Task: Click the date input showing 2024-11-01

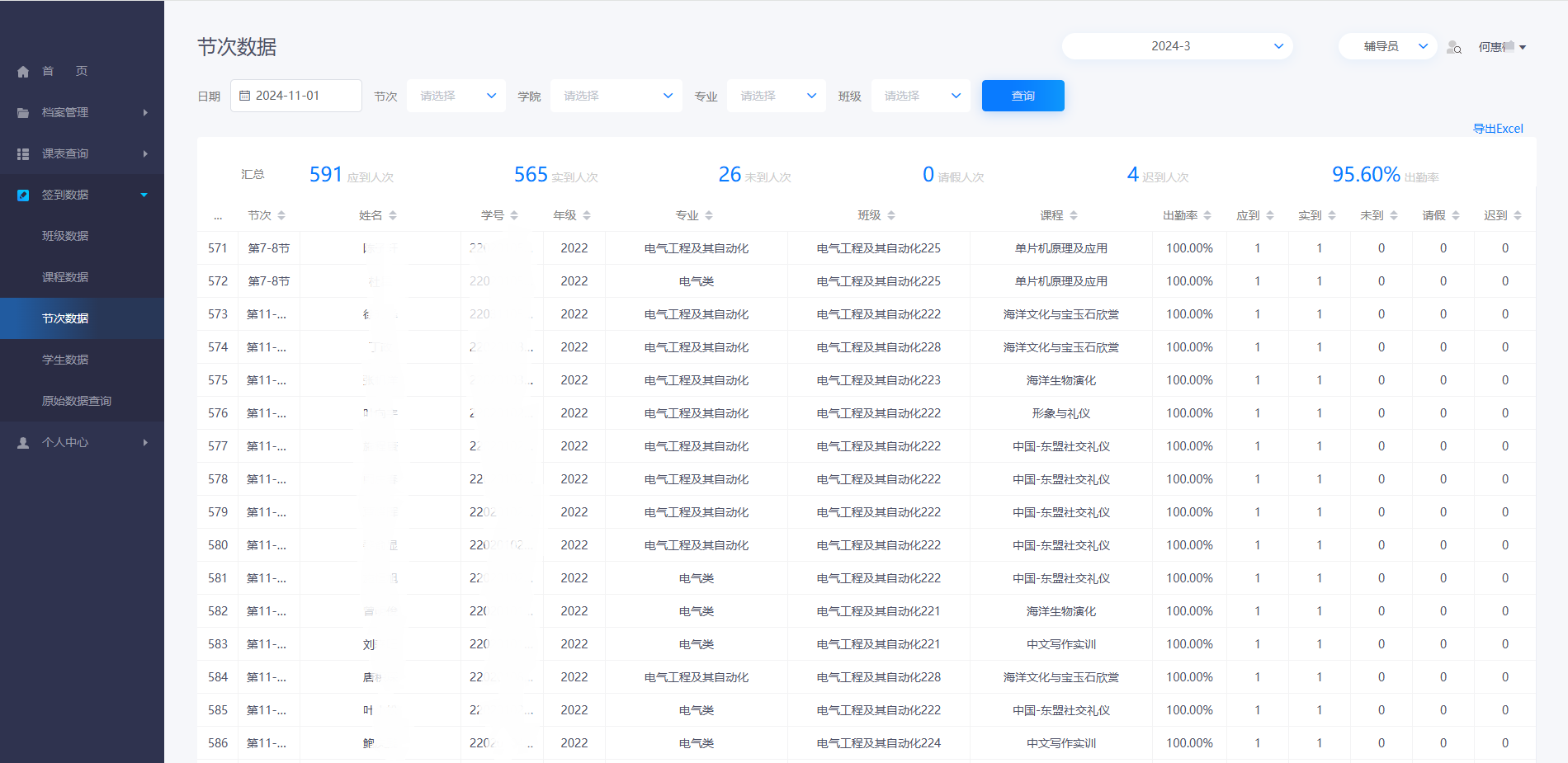Action: click(x=296, y=96)
